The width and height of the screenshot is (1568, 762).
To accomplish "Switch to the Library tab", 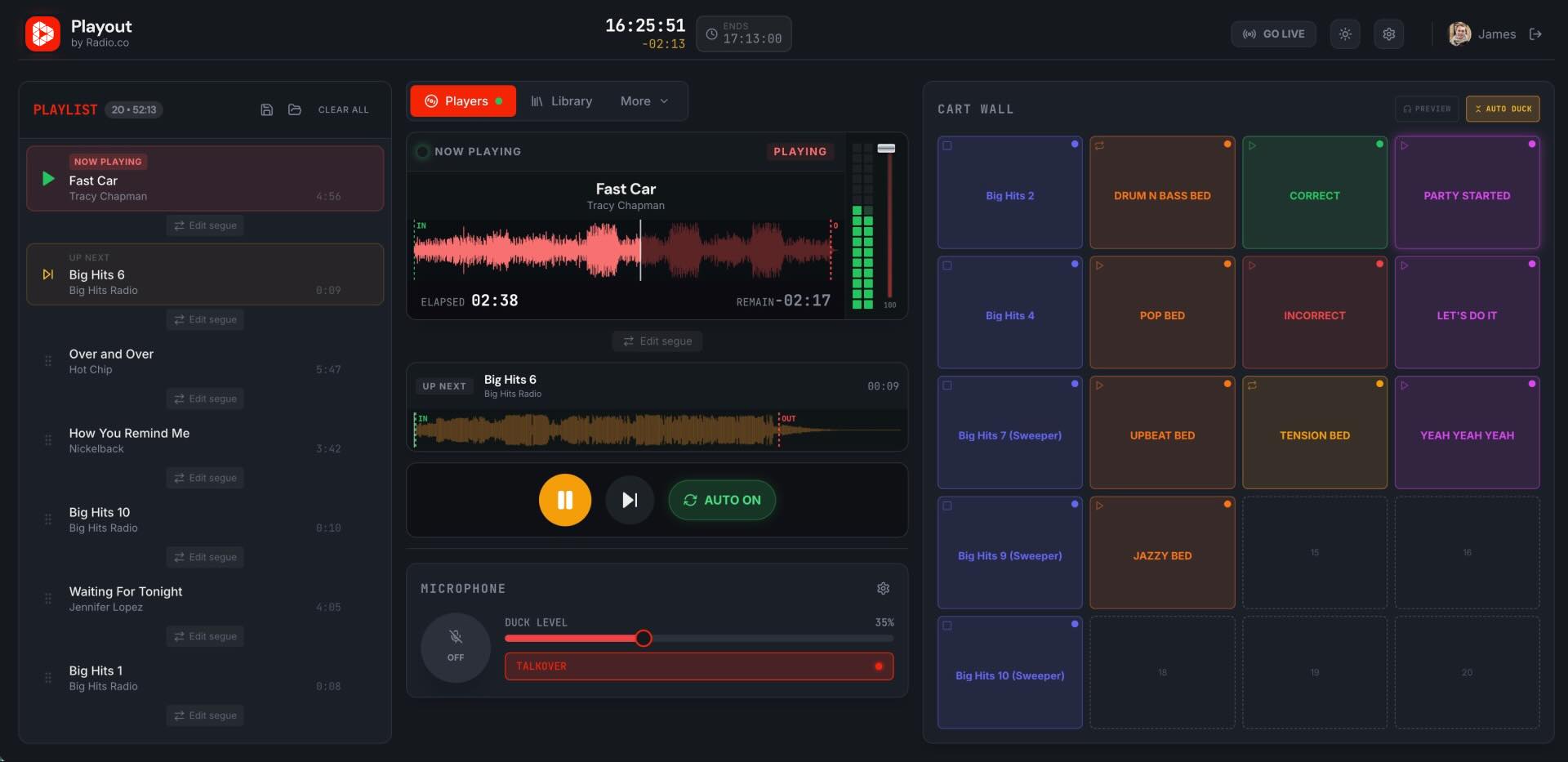I will pos(561,101).
